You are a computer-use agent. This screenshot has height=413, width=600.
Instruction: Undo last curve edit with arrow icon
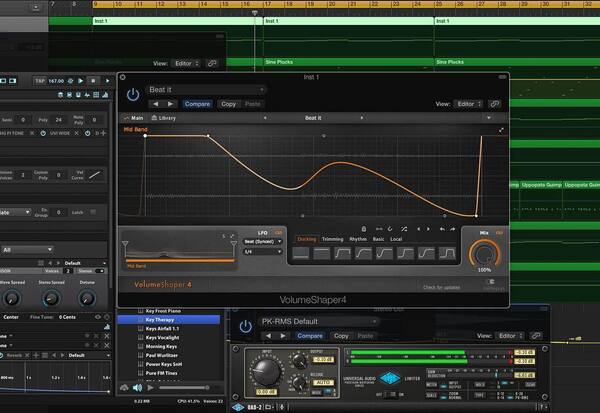(442, 229)
